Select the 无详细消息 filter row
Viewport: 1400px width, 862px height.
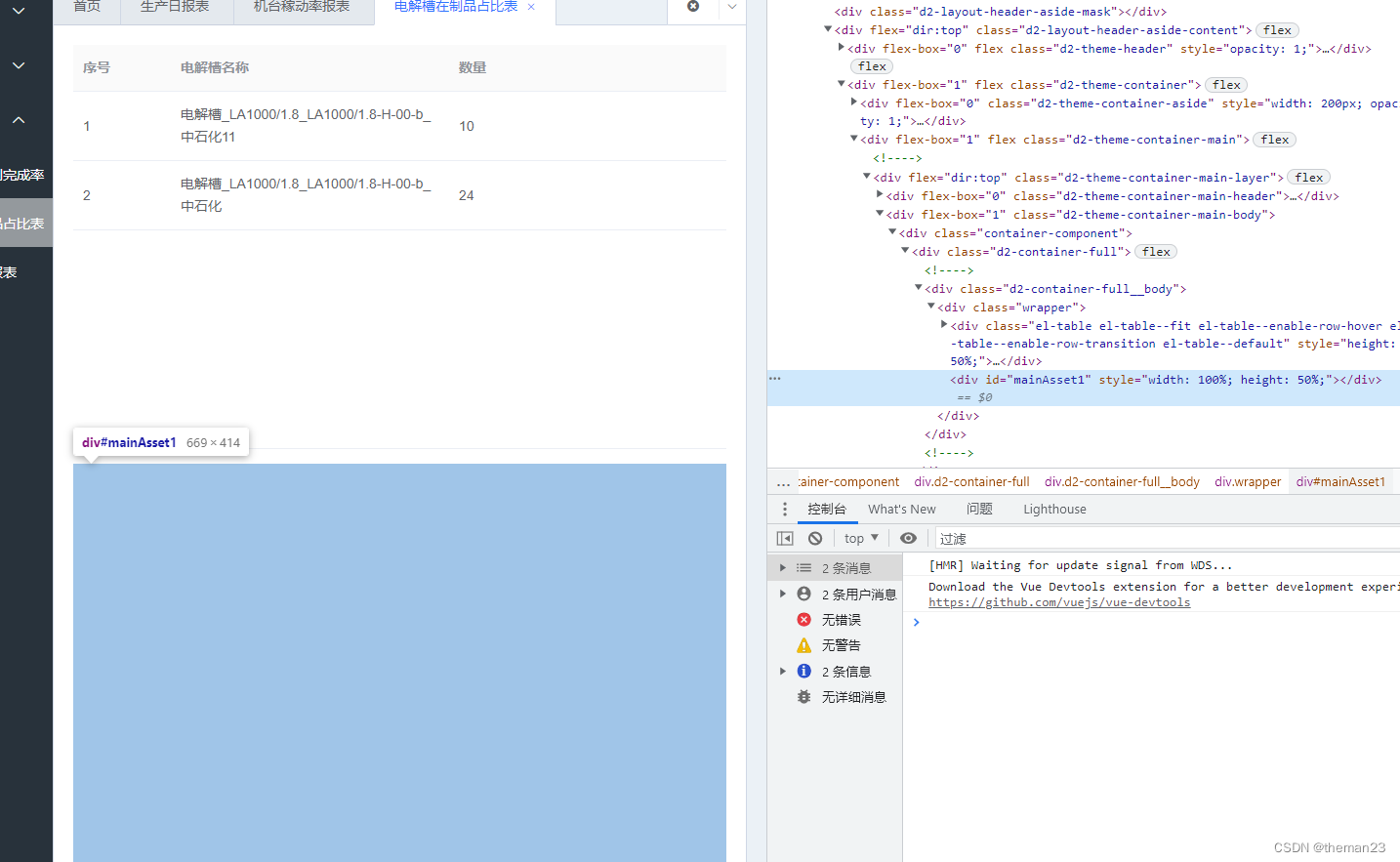tap(835, 697)
